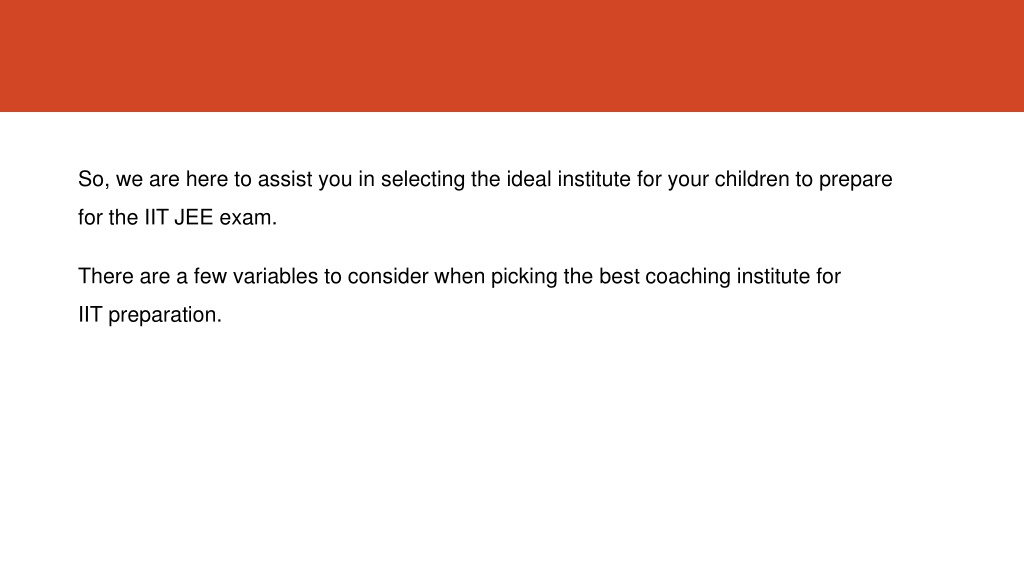Click the word "So," starting the first paragraph
Image resolution: width=1024 pixels, height=576 pixels.
pos(94,180)
